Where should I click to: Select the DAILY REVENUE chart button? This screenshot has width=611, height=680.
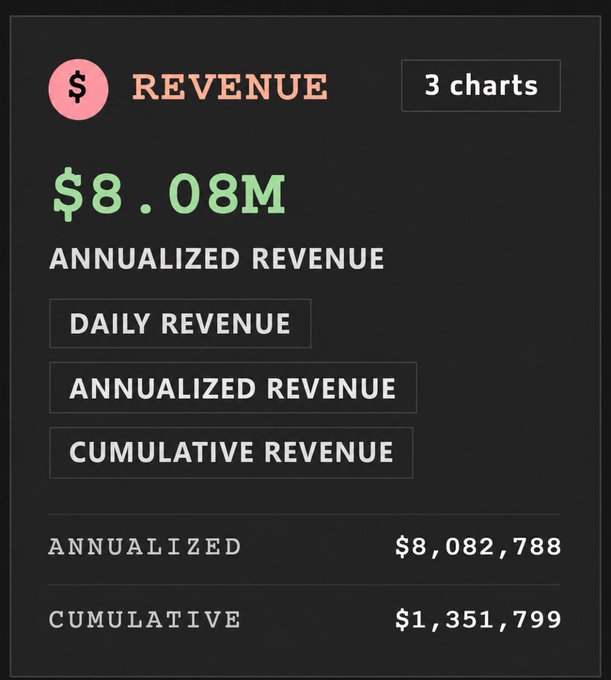(x=180, y=324)
